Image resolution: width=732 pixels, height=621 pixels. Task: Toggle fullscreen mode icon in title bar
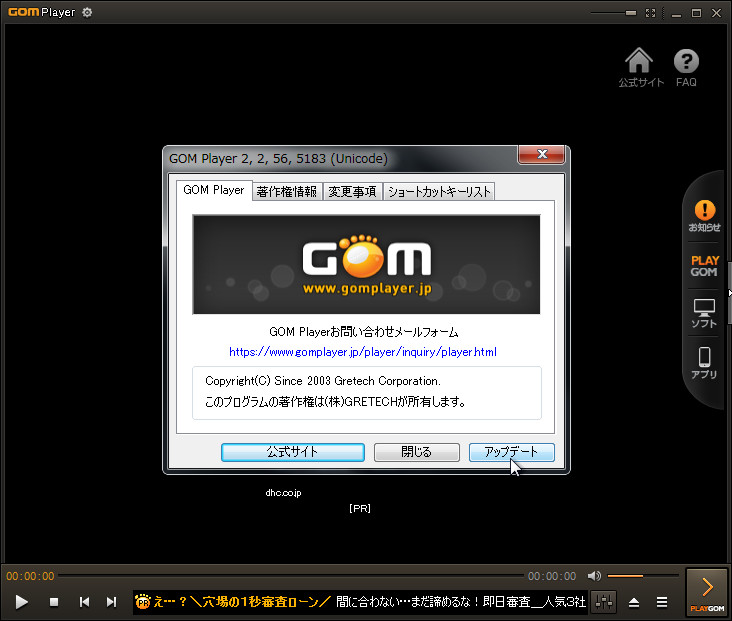(x=650, y=13)
